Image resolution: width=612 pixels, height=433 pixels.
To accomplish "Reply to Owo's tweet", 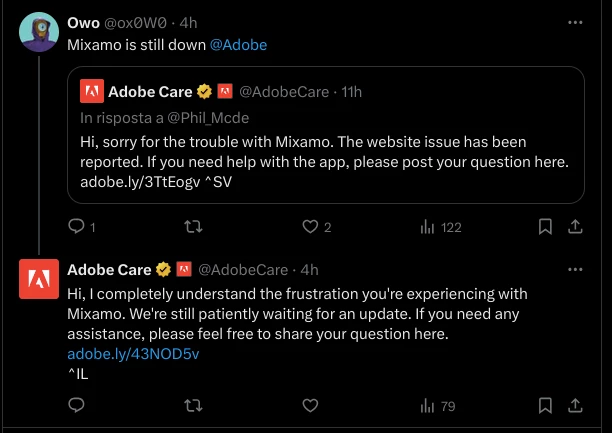I will (x=76, y=227).
